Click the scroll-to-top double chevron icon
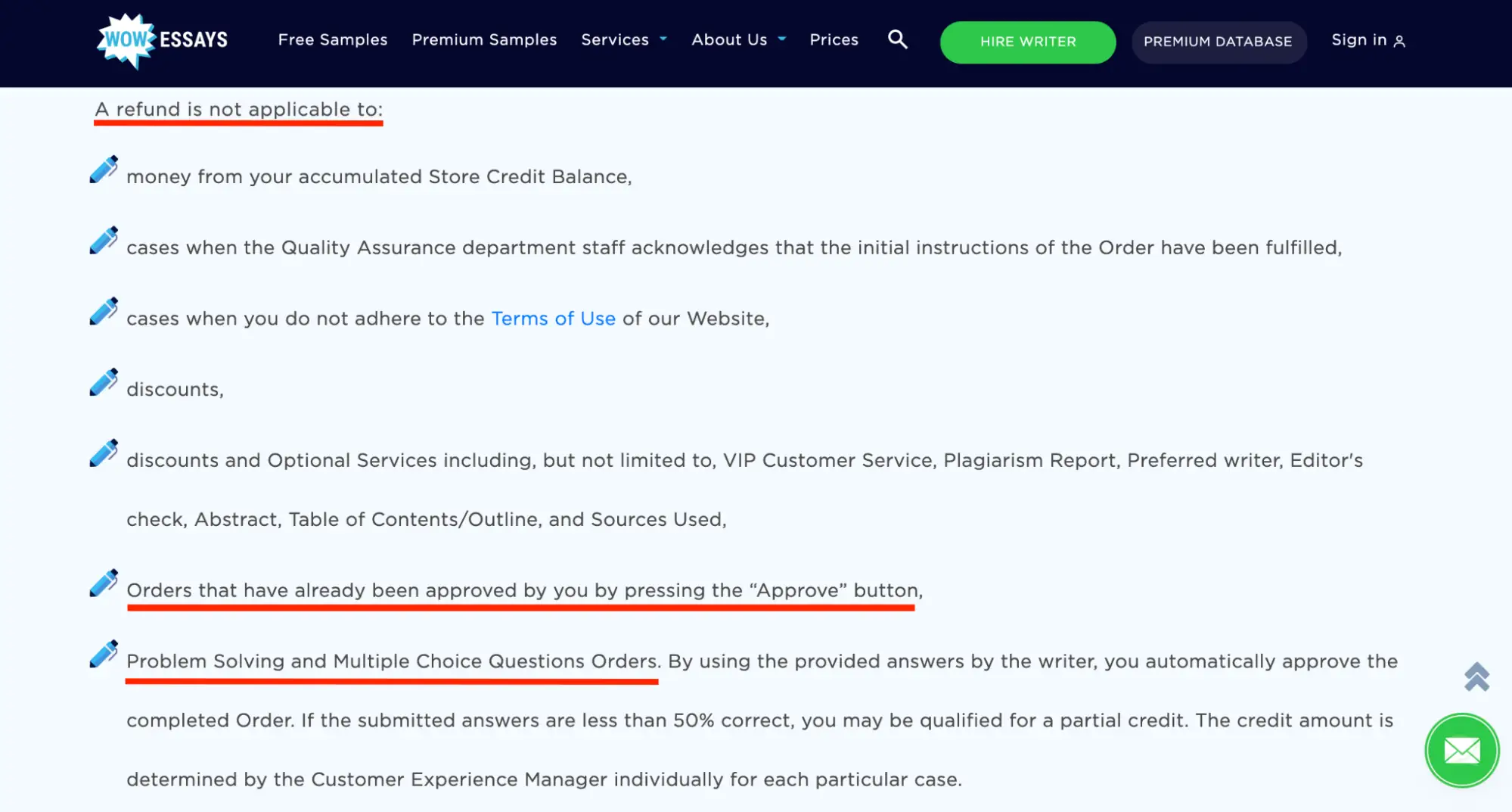The width and height of the screenshot is (1512, 812). click(x=1476, y=677)
